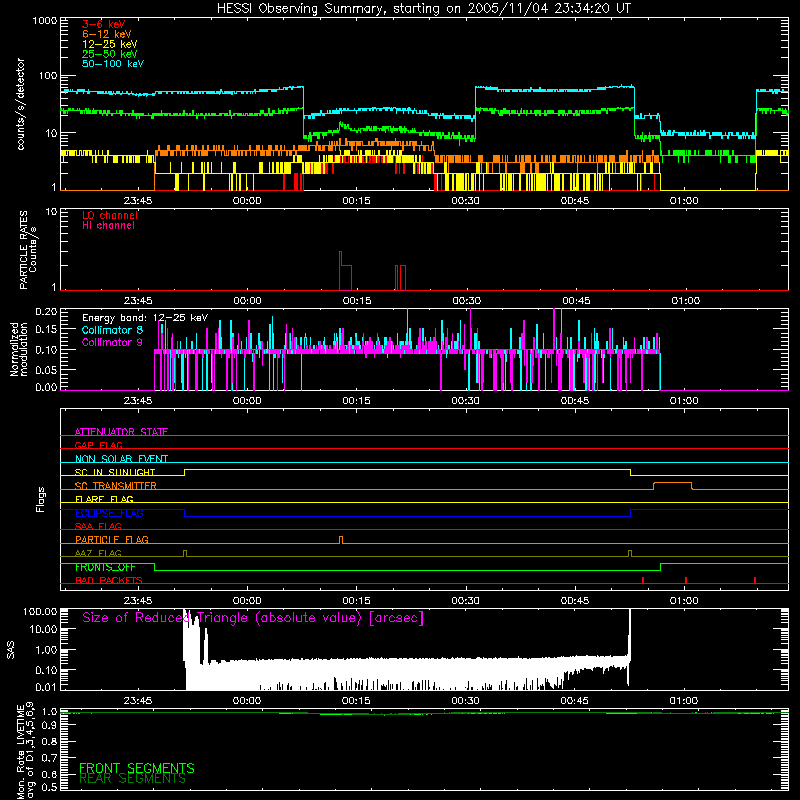This screenshot has height=800, width=800.
Task: Click the AAZ_FLAG pulse near 23:51
Action: [x=185, y=553]
